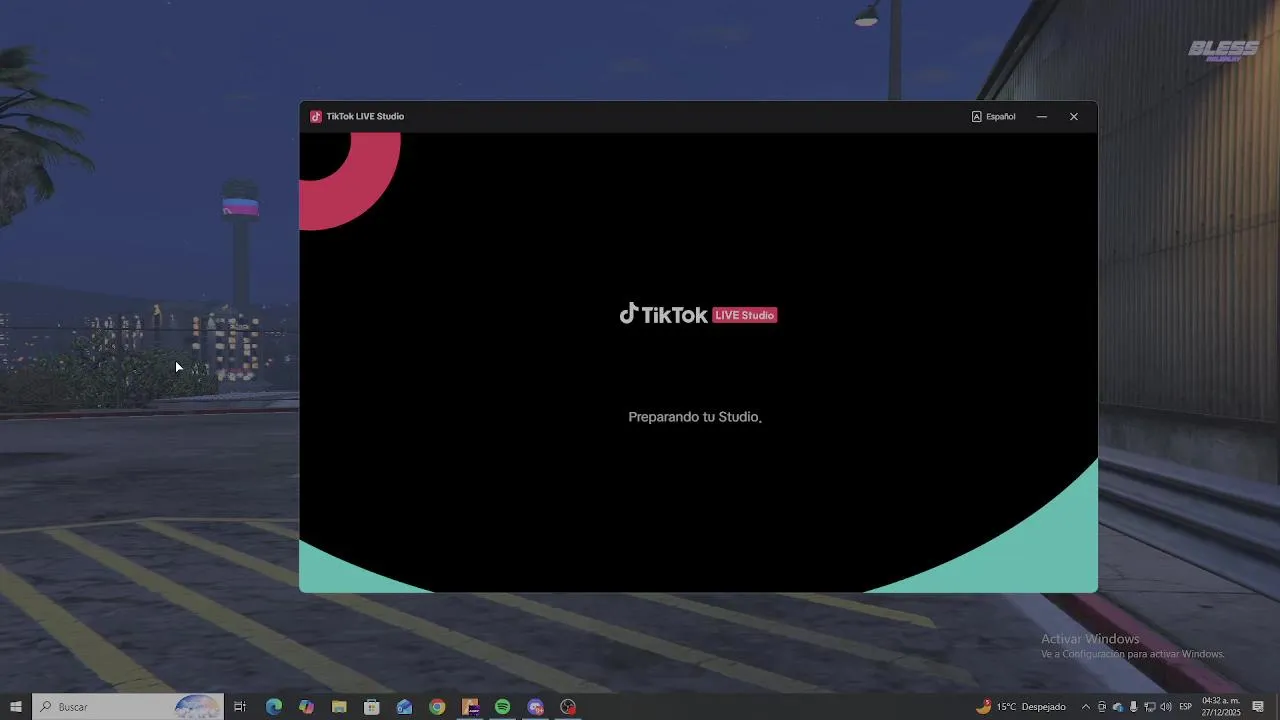Screen dimensions: 1280x720
Task: Close the TikTok LIVE Studio window
Action: [x=1074, y=117]
